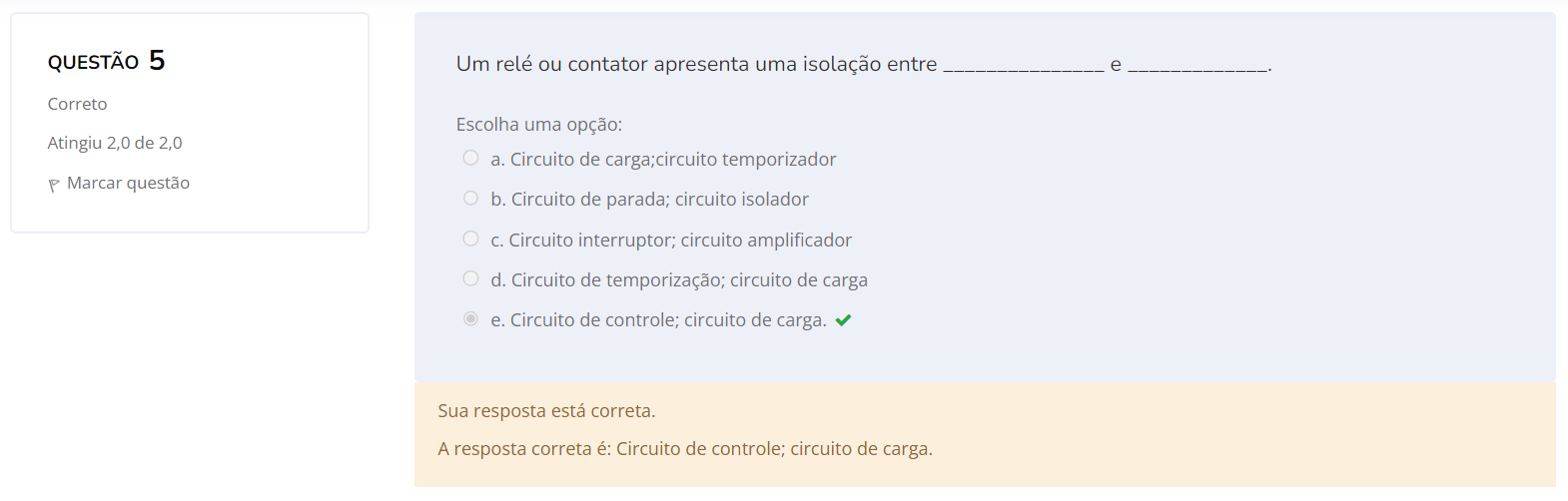Click the green checkmark after option e

843,320
